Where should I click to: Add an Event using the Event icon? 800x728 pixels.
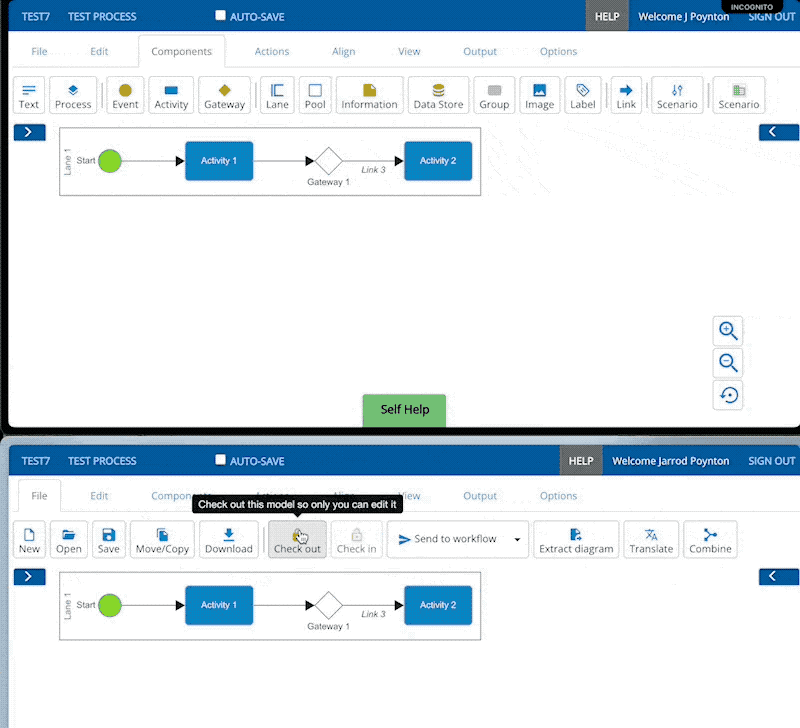(x=125, y=95)
